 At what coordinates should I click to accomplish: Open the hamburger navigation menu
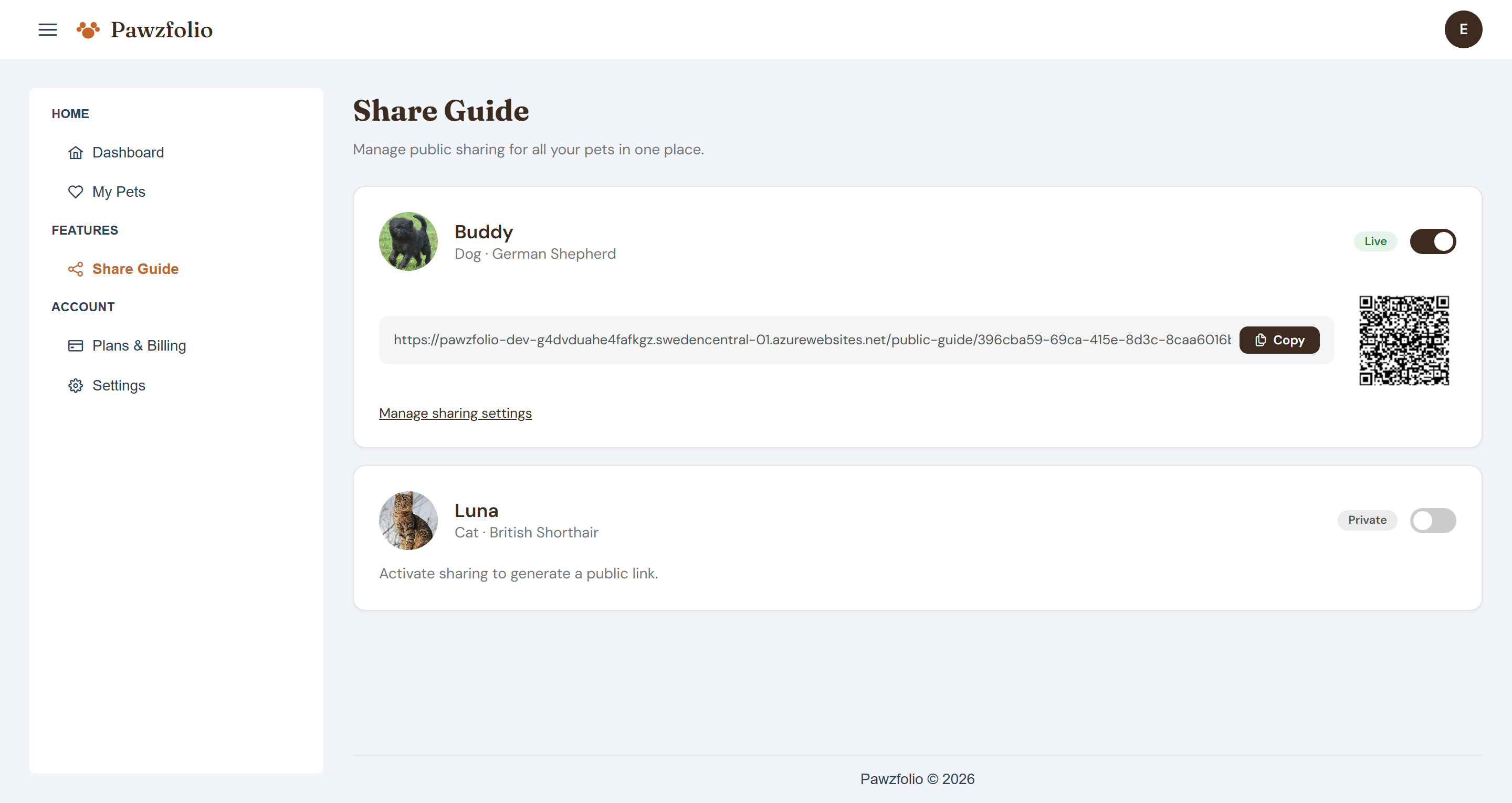pyautogui.click(x=48, y=29)
